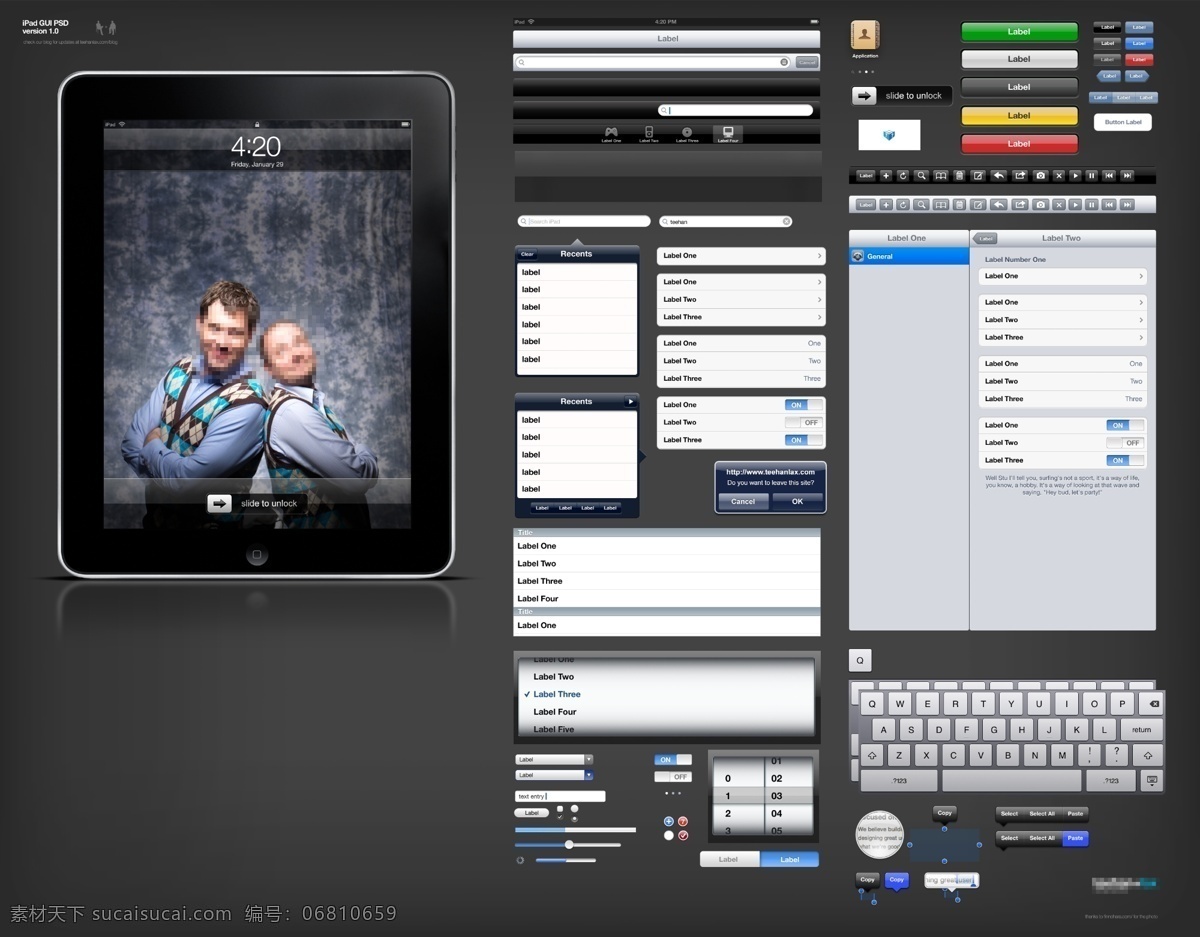Click the pause icon in the dark toolbar

pos(1092,176)
